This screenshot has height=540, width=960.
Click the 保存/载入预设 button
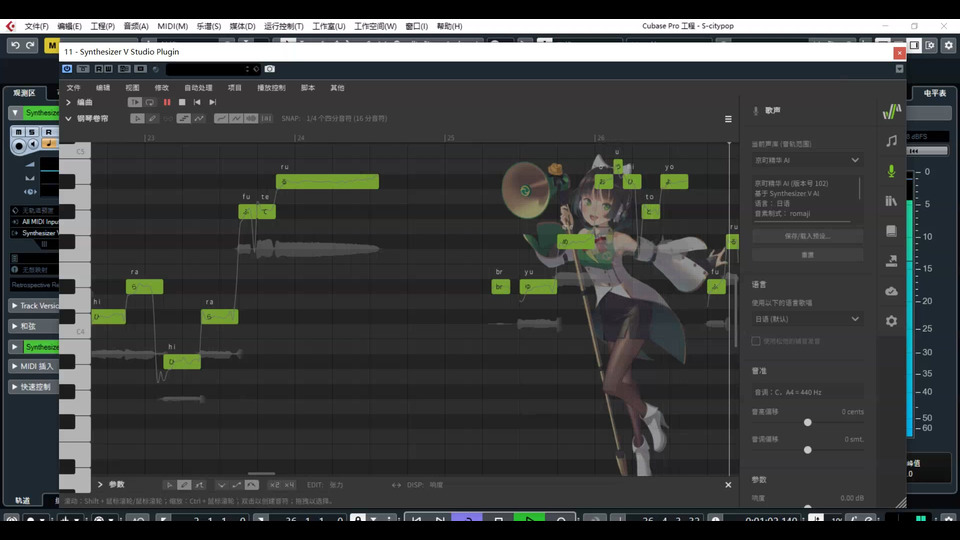point(806,236)
